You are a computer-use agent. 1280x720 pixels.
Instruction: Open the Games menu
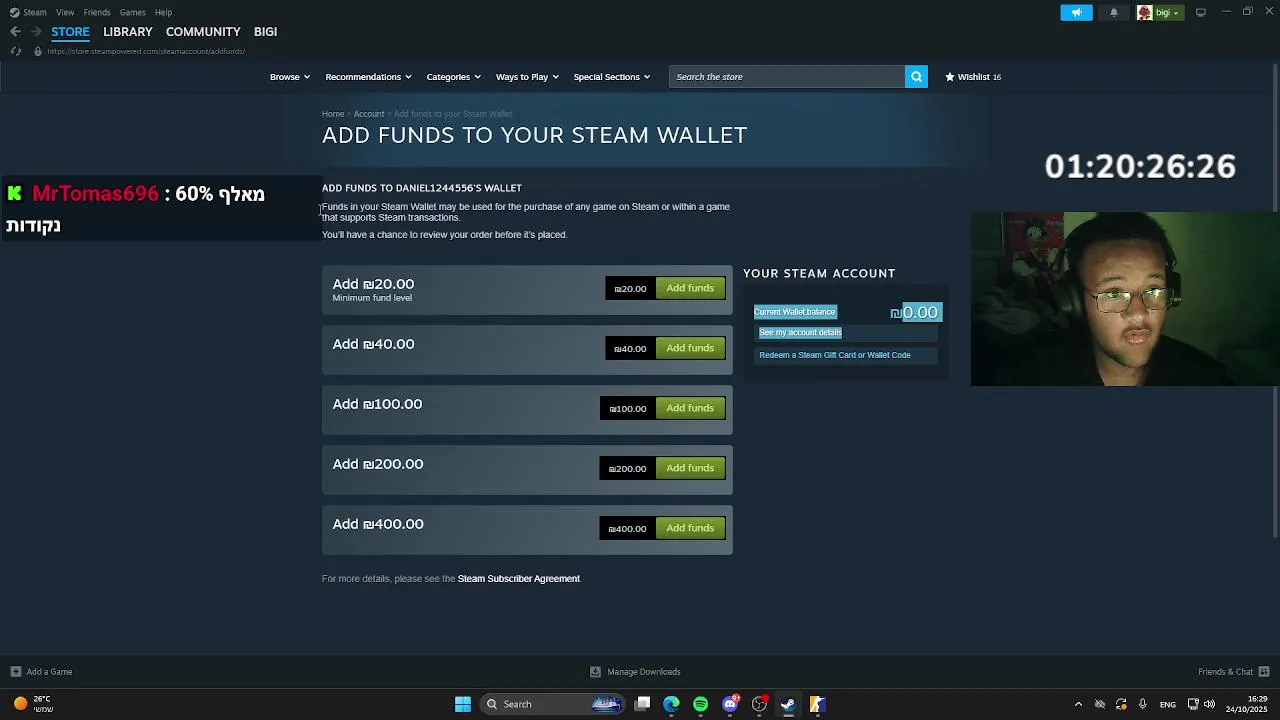coord(133,13)
